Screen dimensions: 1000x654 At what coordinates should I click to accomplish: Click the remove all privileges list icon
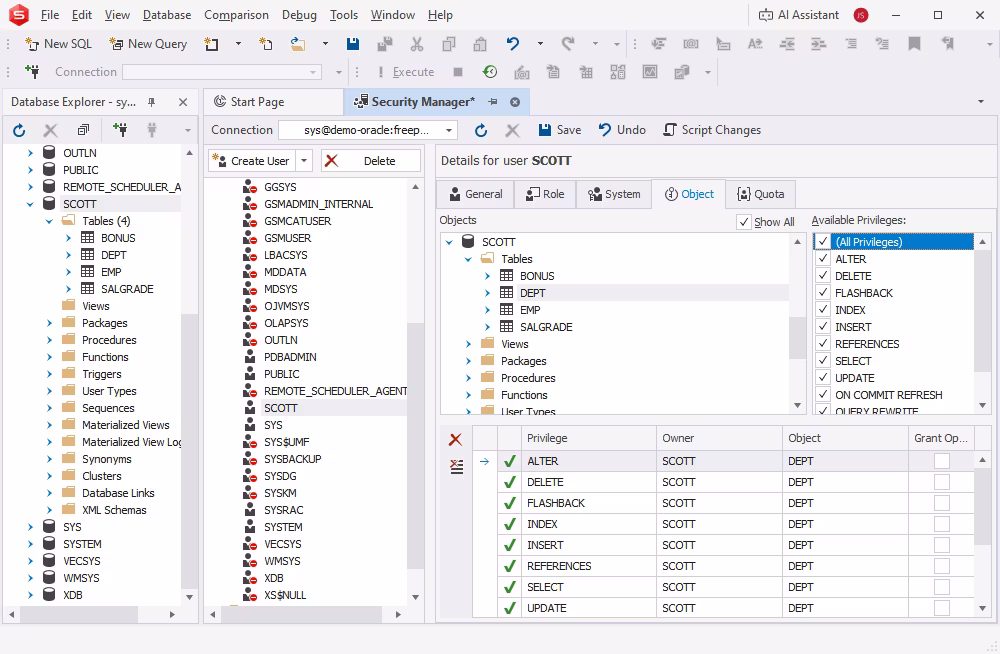[x=456, y=466]
